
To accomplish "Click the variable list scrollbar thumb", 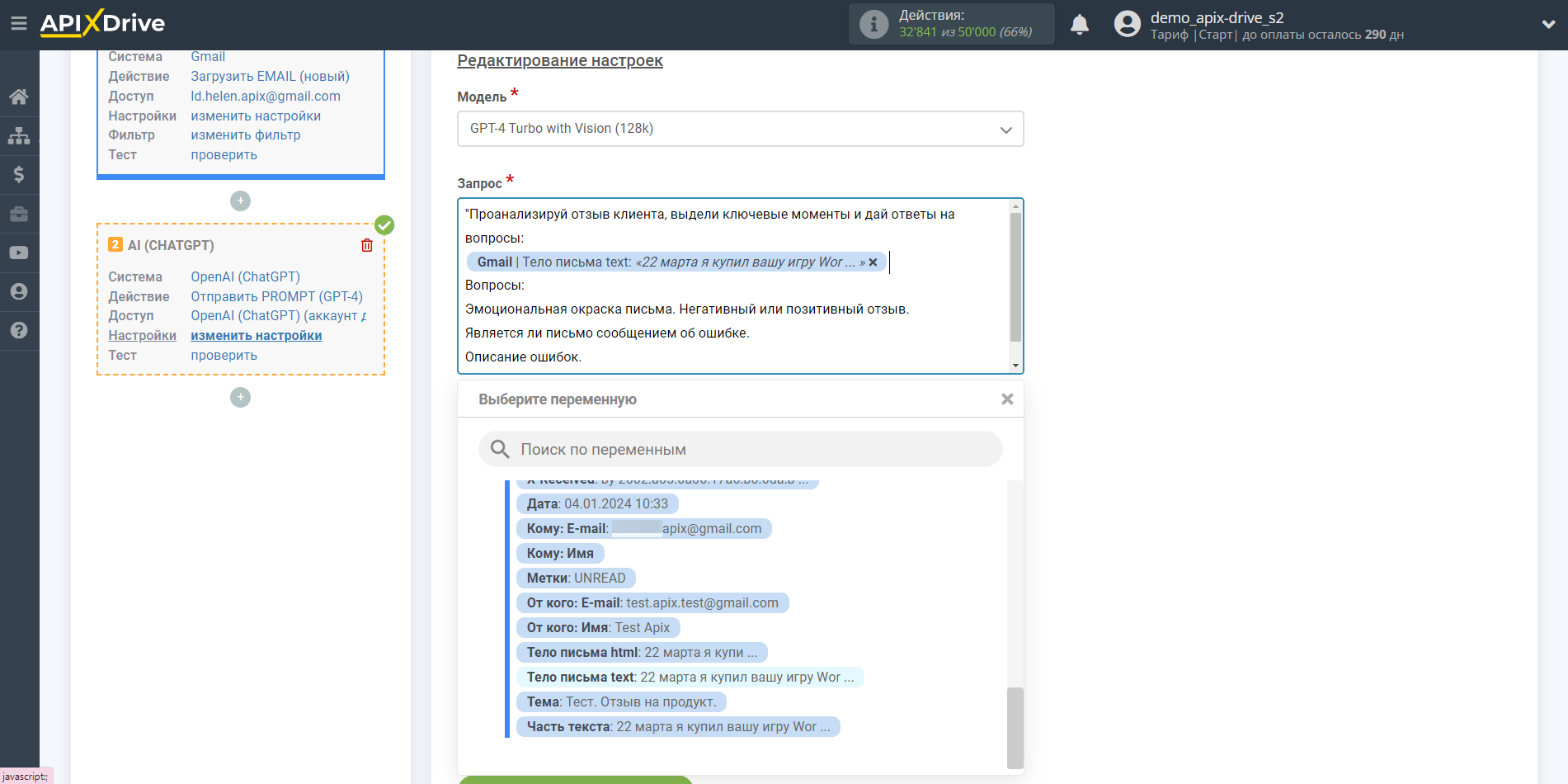I will [x=1015, y=728].
